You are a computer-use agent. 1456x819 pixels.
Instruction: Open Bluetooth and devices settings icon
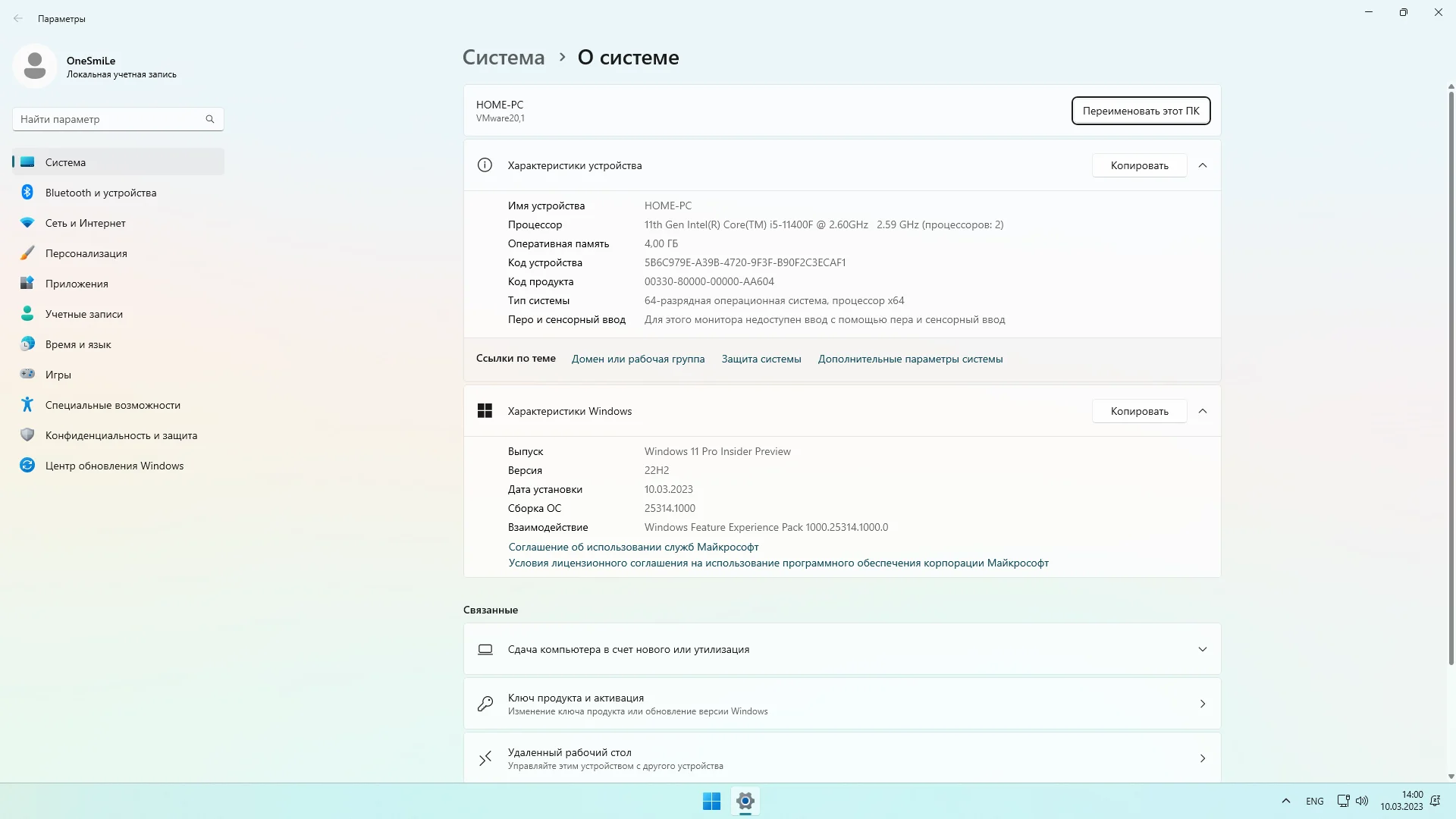(27, 193)
